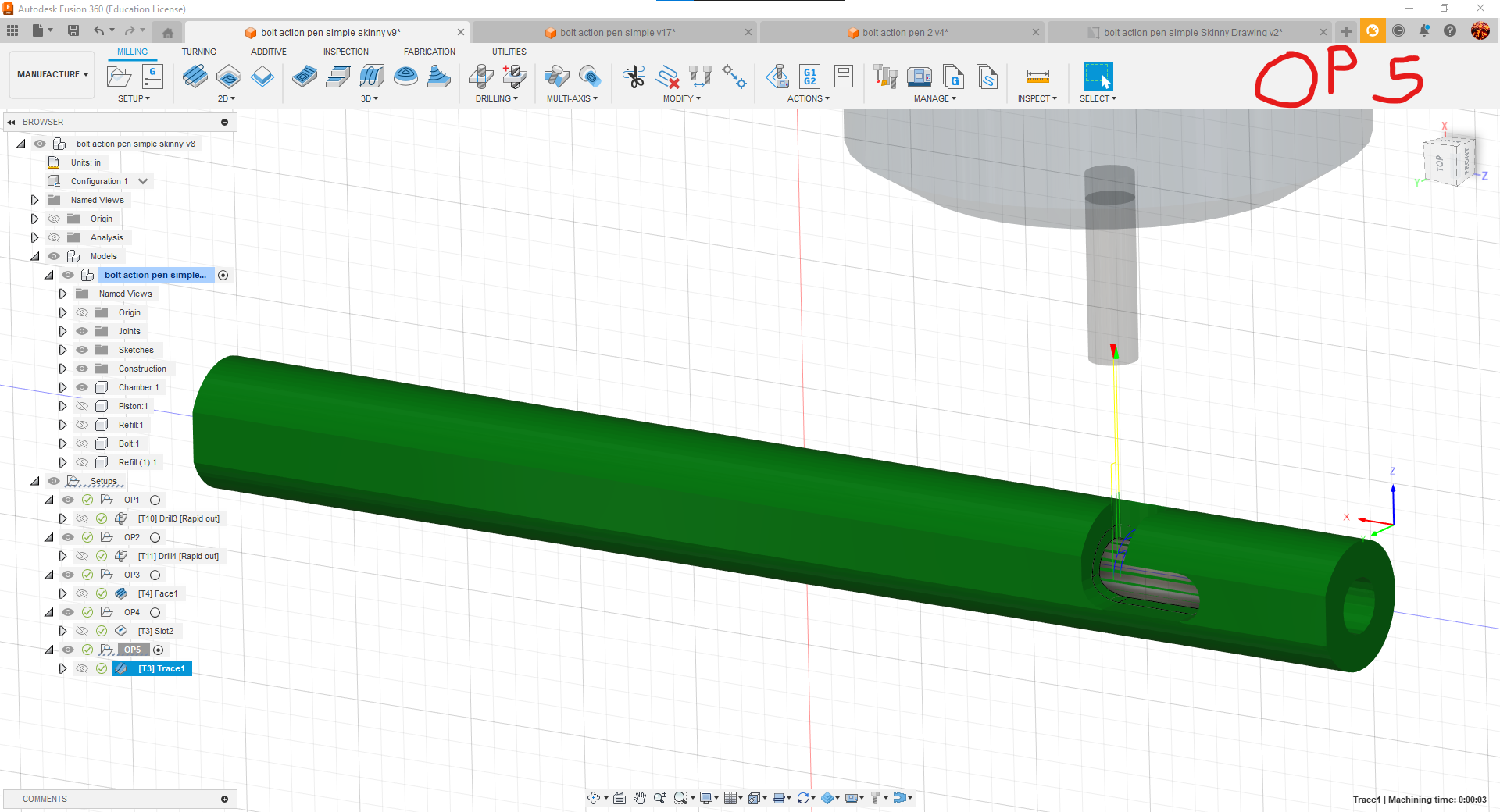
Task: Expand the [T10] Drill3 operation
Action: pyautogui.click(x=63, y=518)
